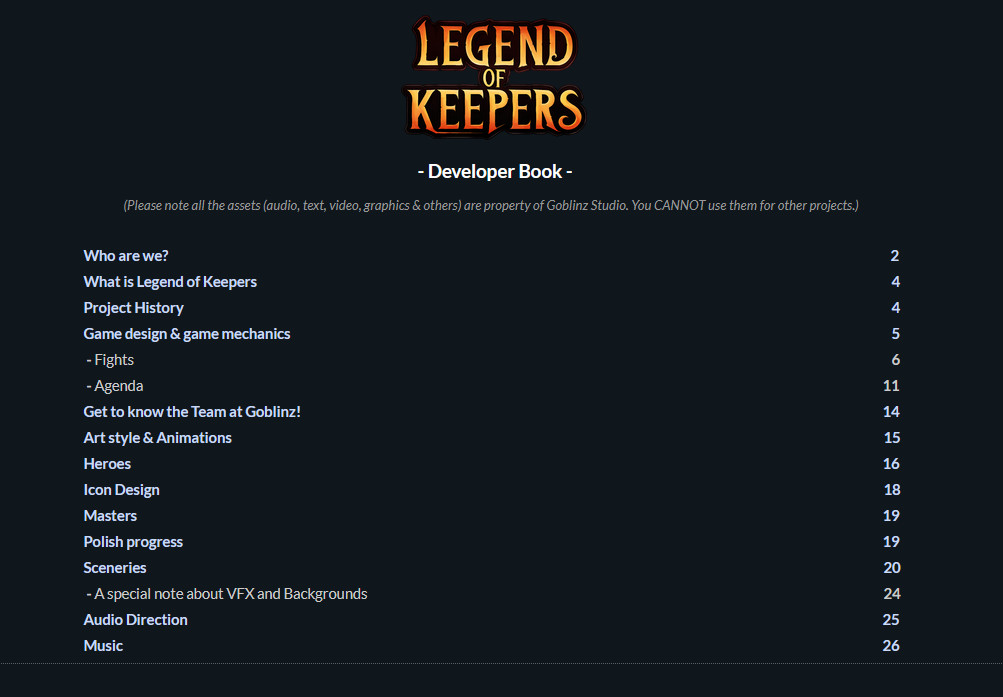Click the Legend of Keepers logo
The image size is (1003, 697).
(494, 76)
